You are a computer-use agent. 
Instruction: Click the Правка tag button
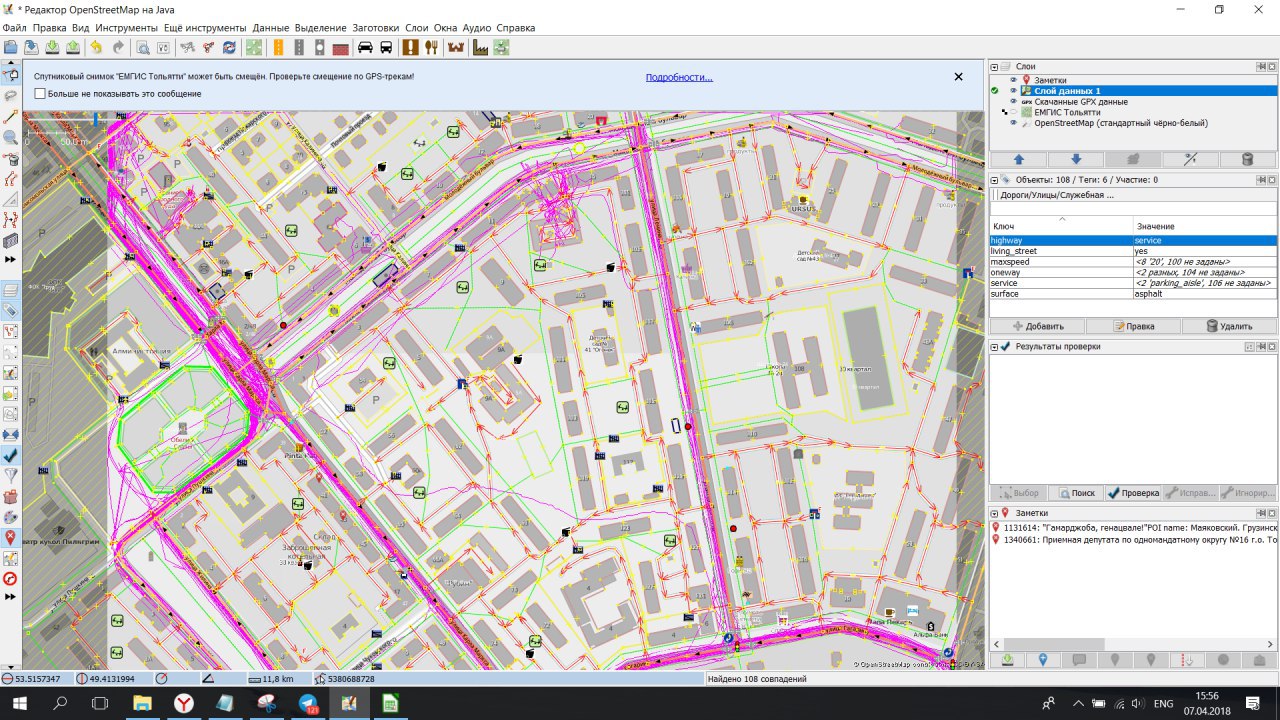1133,326
